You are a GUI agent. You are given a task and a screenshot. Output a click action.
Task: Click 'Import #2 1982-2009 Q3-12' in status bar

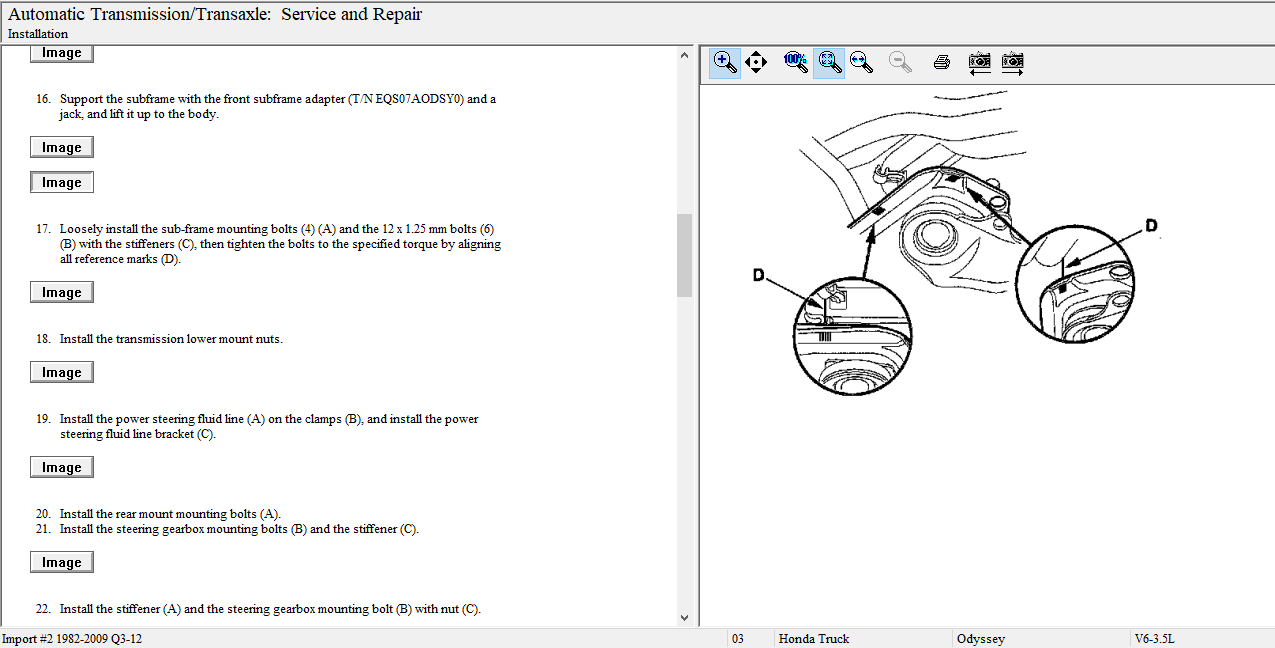73,638
